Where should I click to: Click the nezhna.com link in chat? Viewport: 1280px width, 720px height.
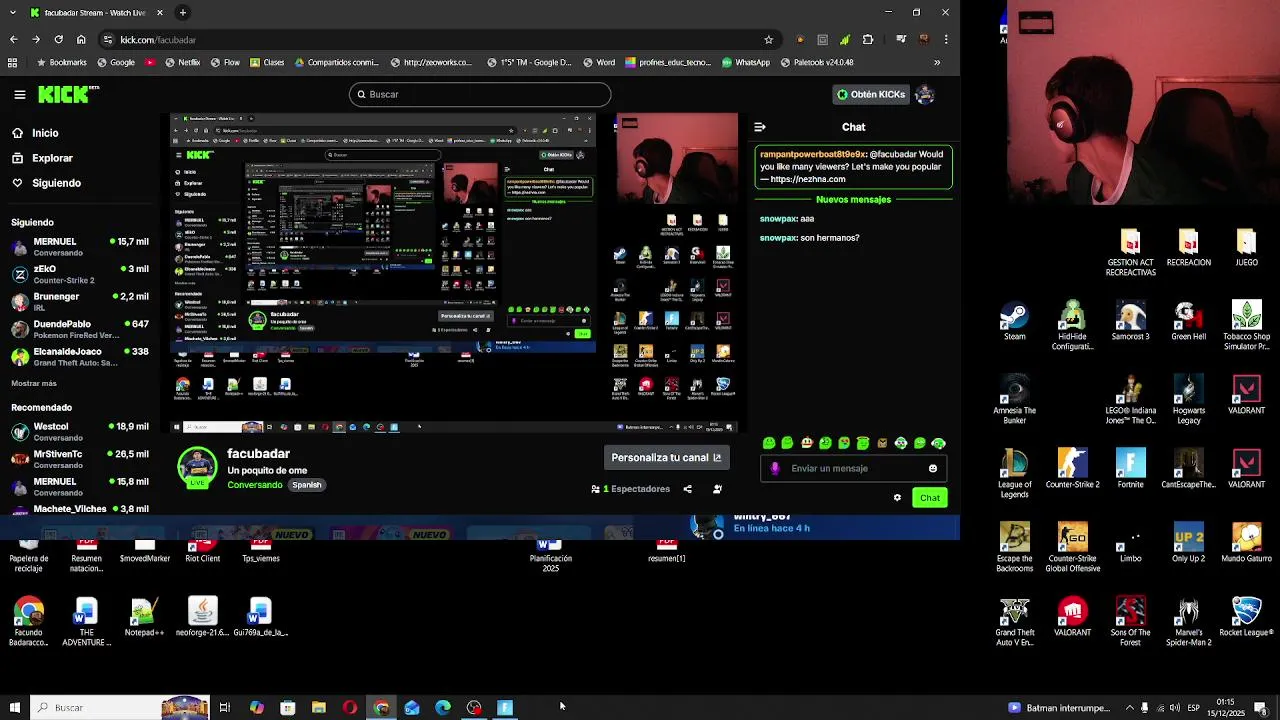[x=808, y=179]
